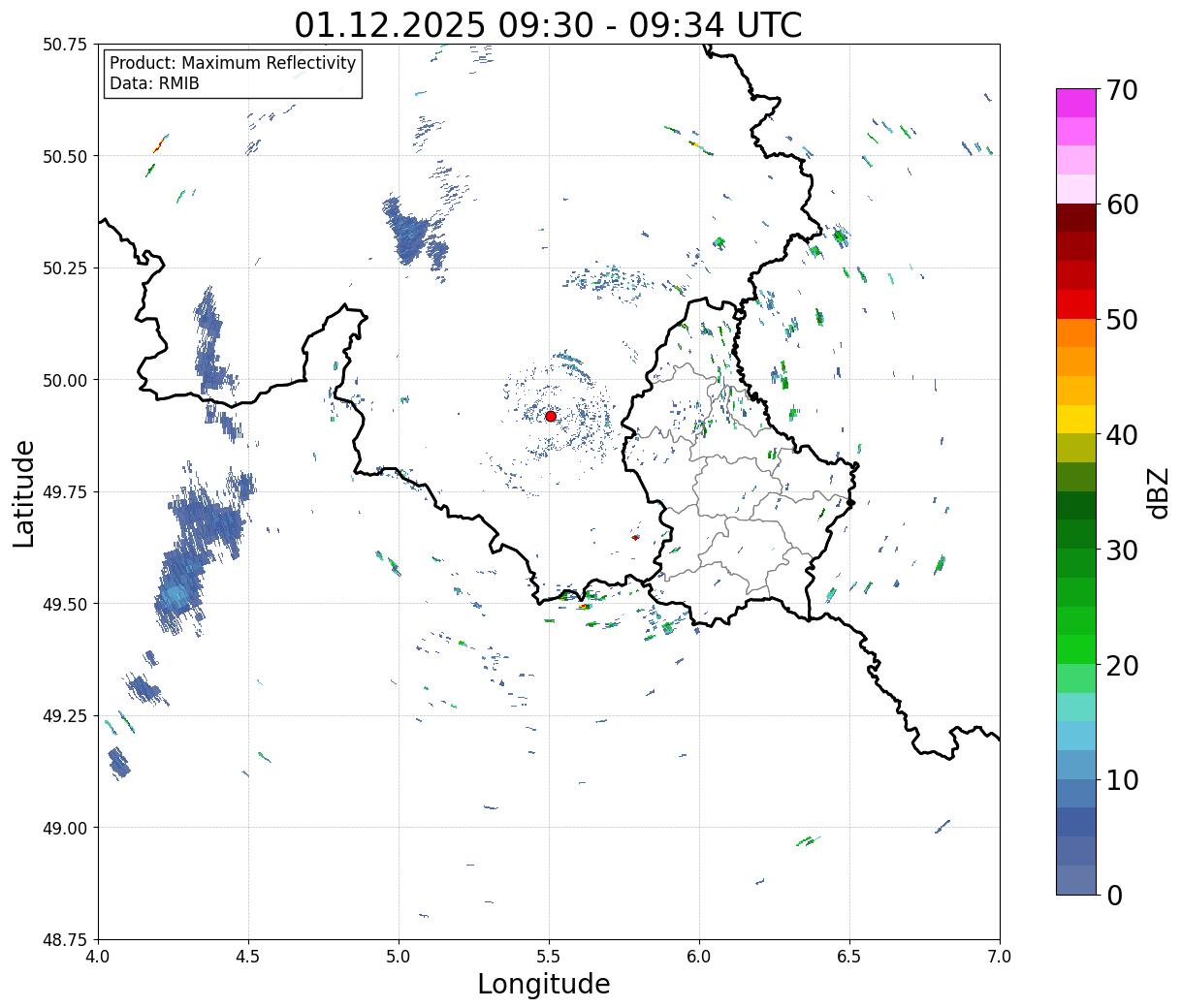
Task: Click the longitude tick label 4.0
Action: tap(99, 957)
